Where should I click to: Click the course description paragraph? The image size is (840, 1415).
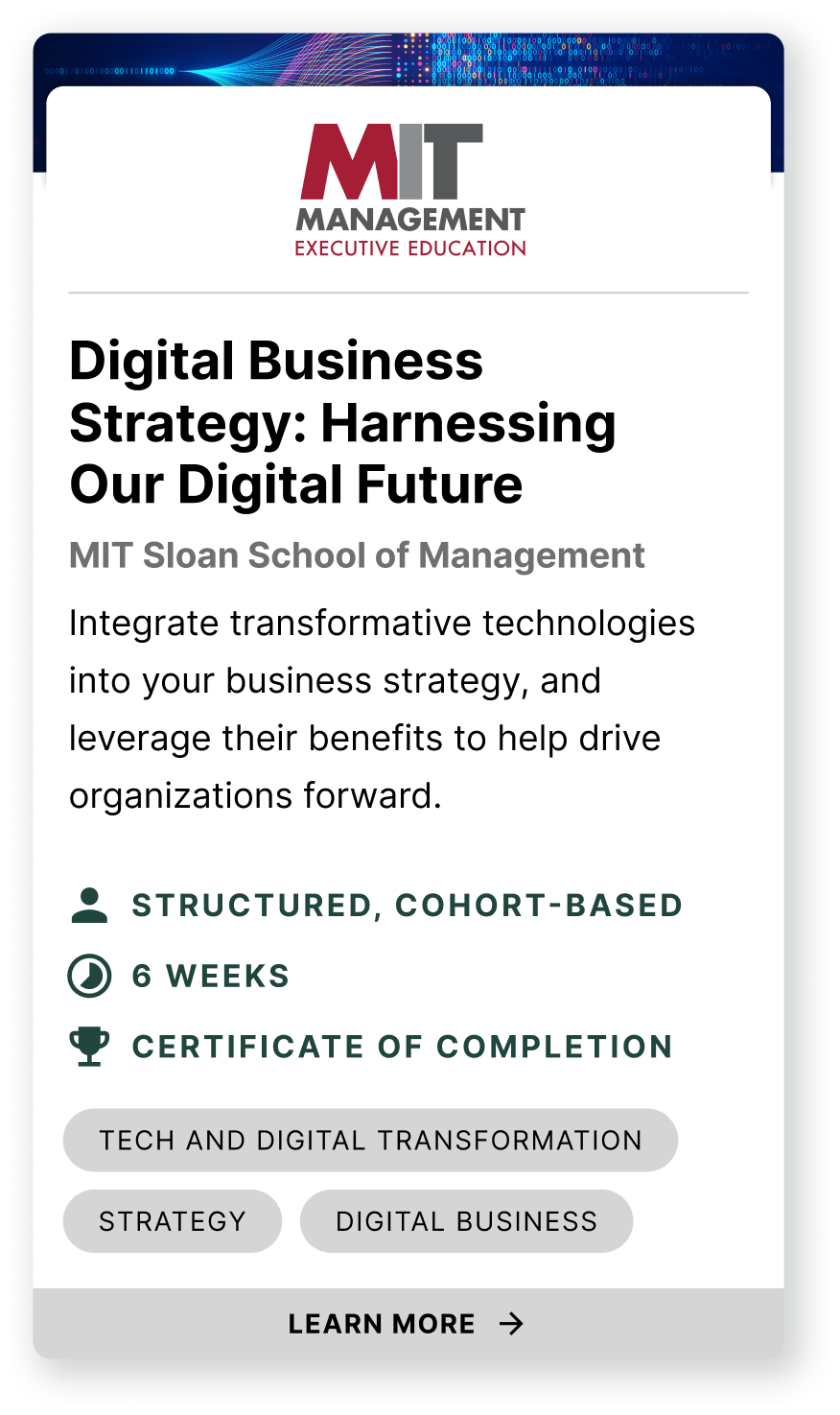[382, 710]
